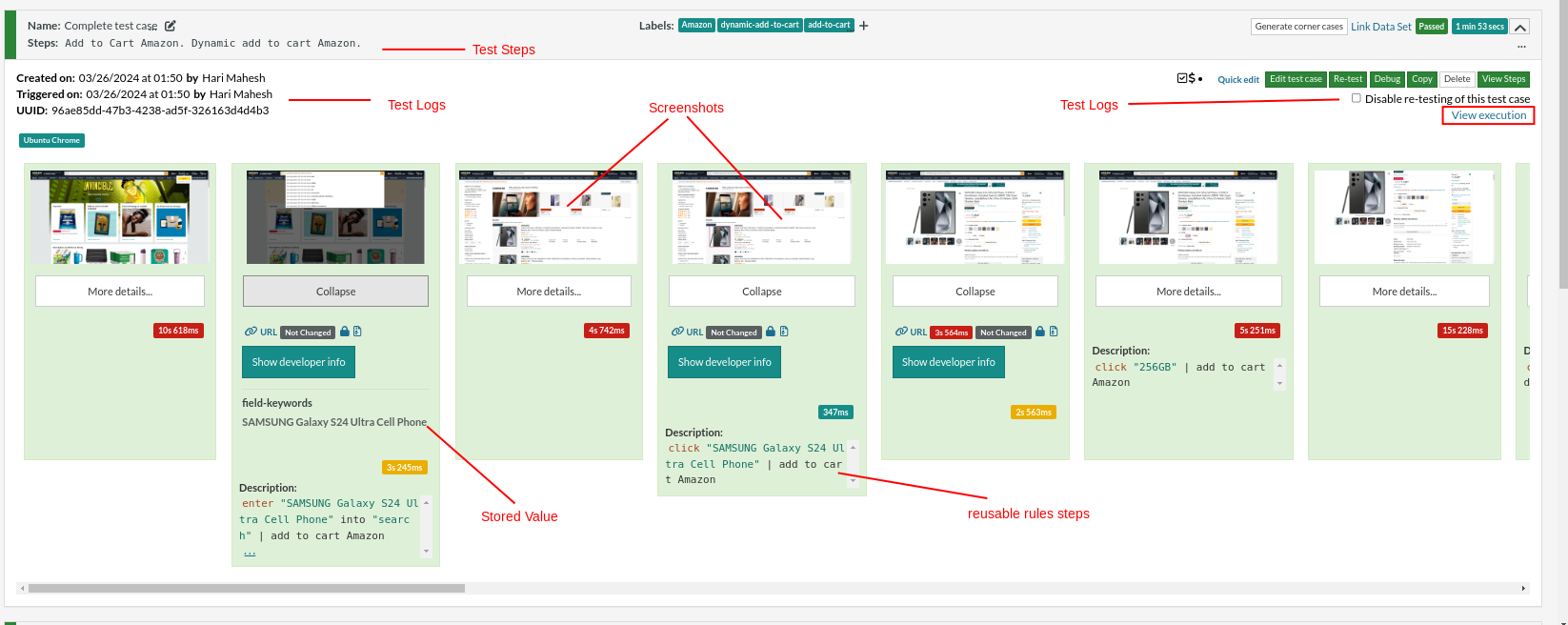Collapse the test case with the chevron-up button
Viewport: 1568px width, 625px height.
coord(1520,27)
